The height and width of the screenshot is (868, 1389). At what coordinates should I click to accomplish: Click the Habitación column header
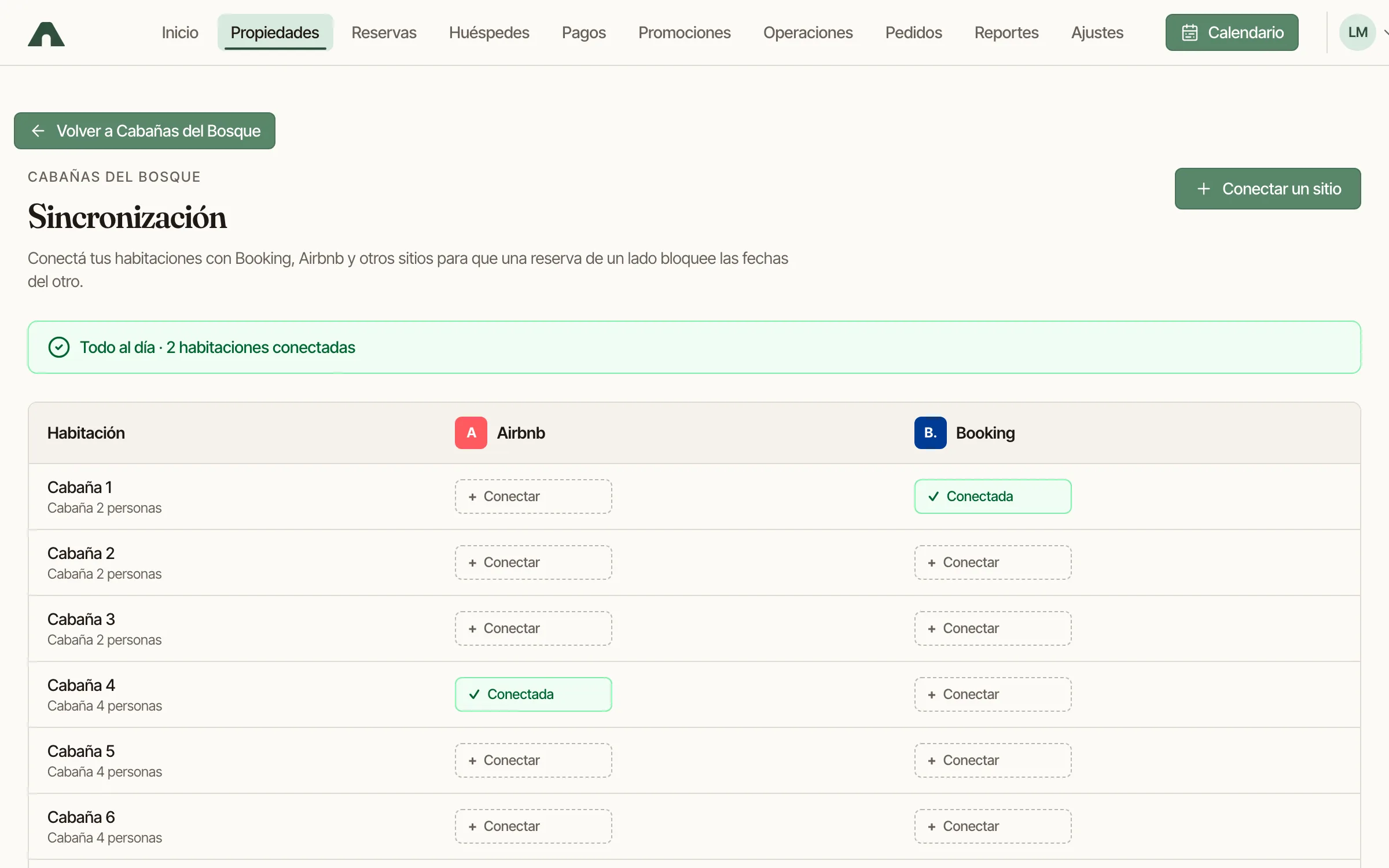(86, 433)
